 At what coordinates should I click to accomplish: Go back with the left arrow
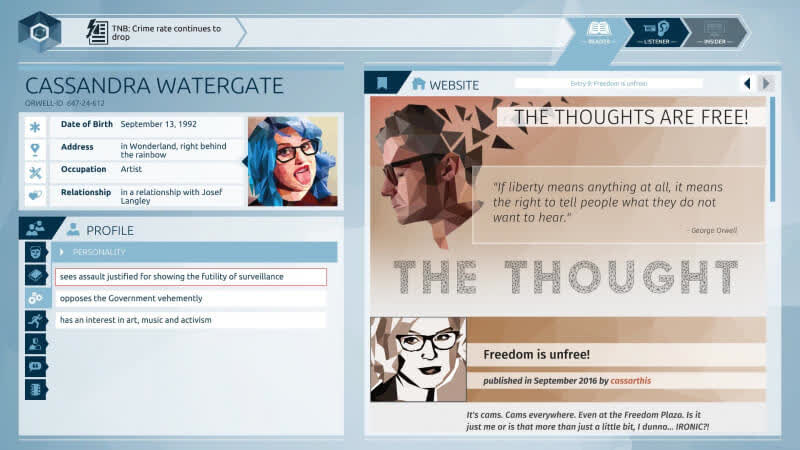[x=747, y=83]
